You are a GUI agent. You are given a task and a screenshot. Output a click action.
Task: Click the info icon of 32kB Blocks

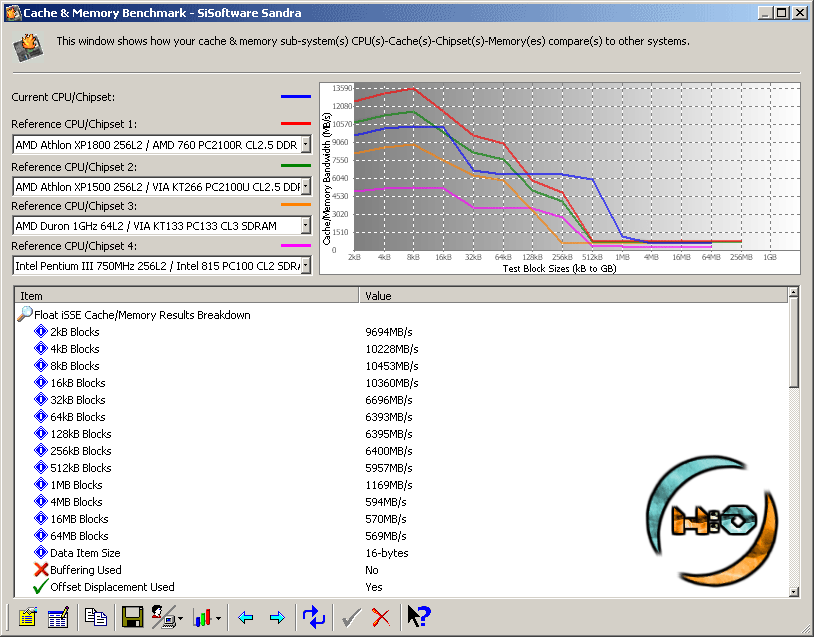(40, 399)
